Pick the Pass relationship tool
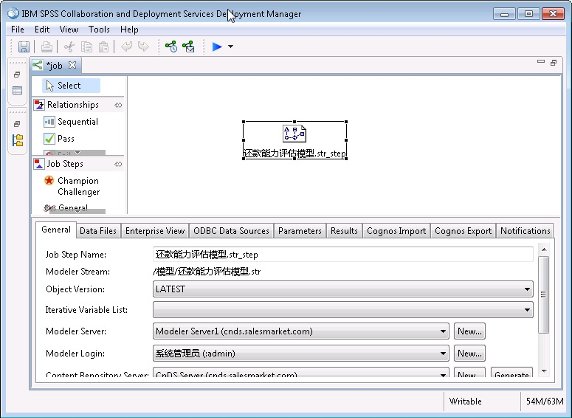This screenshot has width=572, height=418. coord(59,139)
